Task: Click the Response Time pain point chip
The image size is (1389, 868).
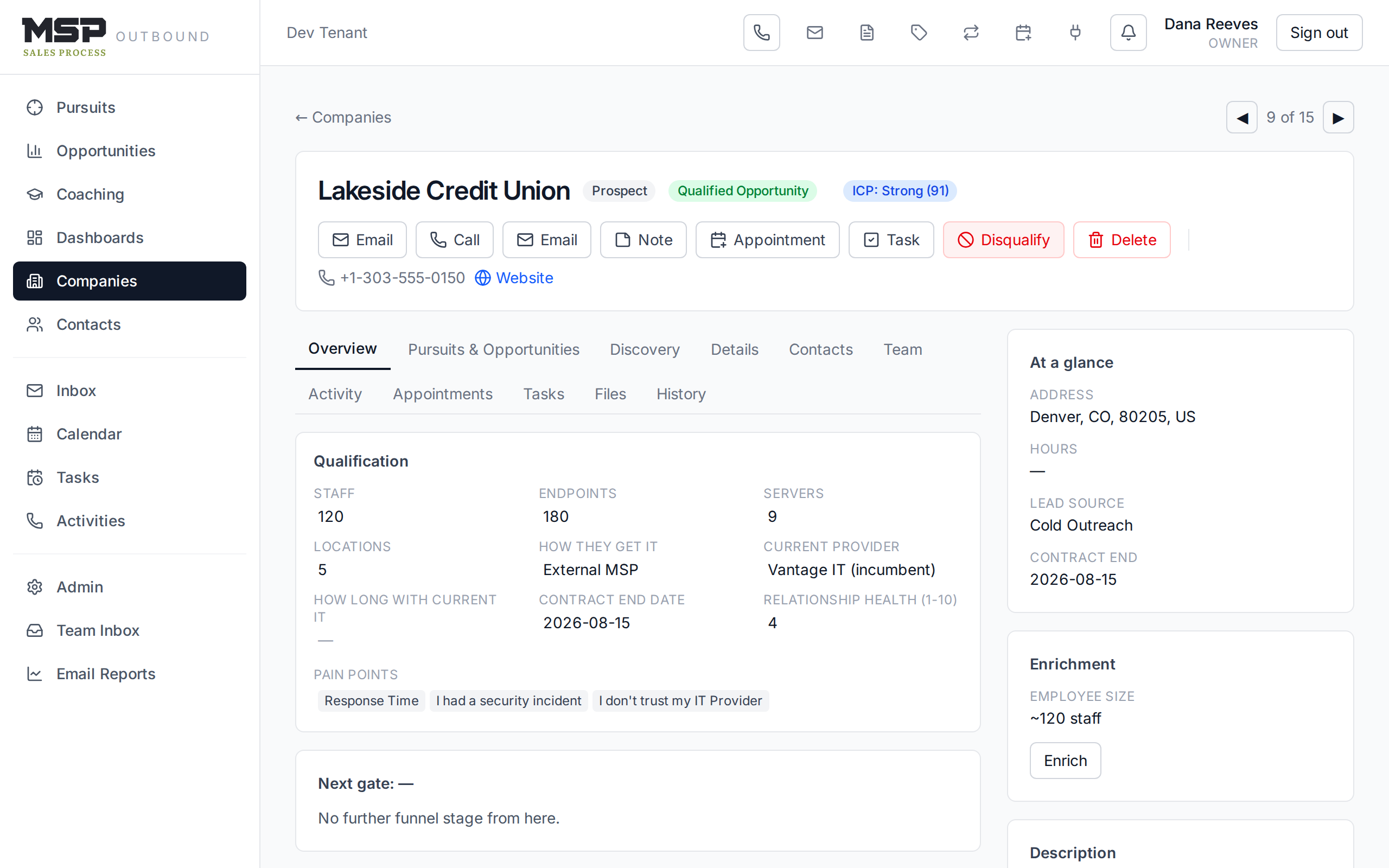Action: click(x=371, y=701)
